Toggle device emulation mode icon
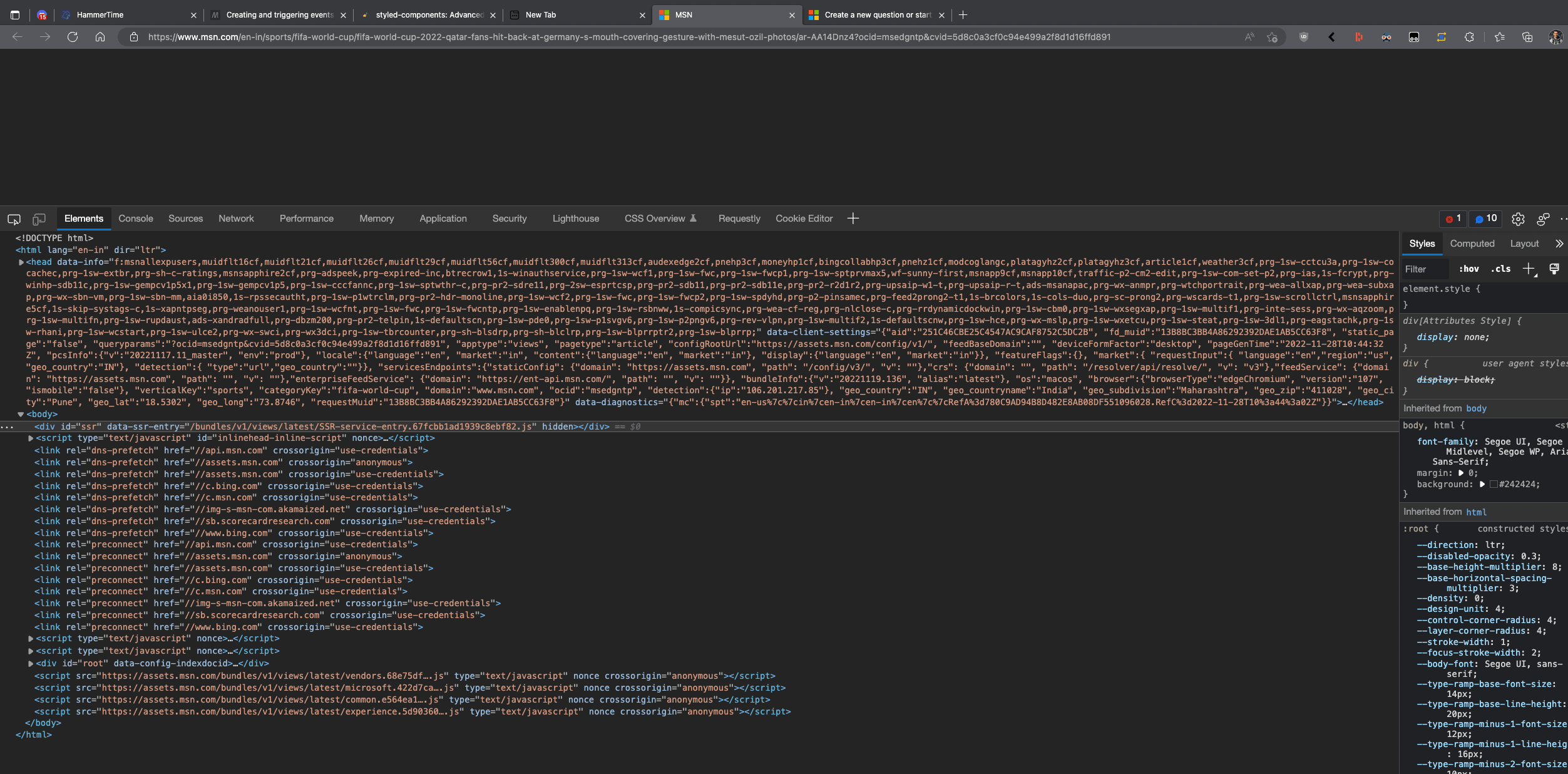This screenshot has height=774, width=1568. click(39, 219)
